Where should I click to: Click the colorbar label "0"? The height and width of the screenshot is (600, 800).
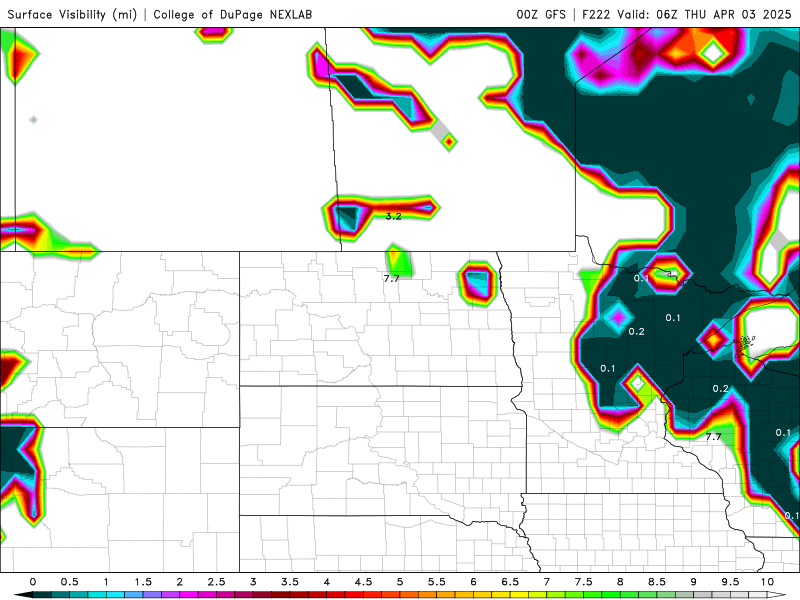[x=33, y=582]
